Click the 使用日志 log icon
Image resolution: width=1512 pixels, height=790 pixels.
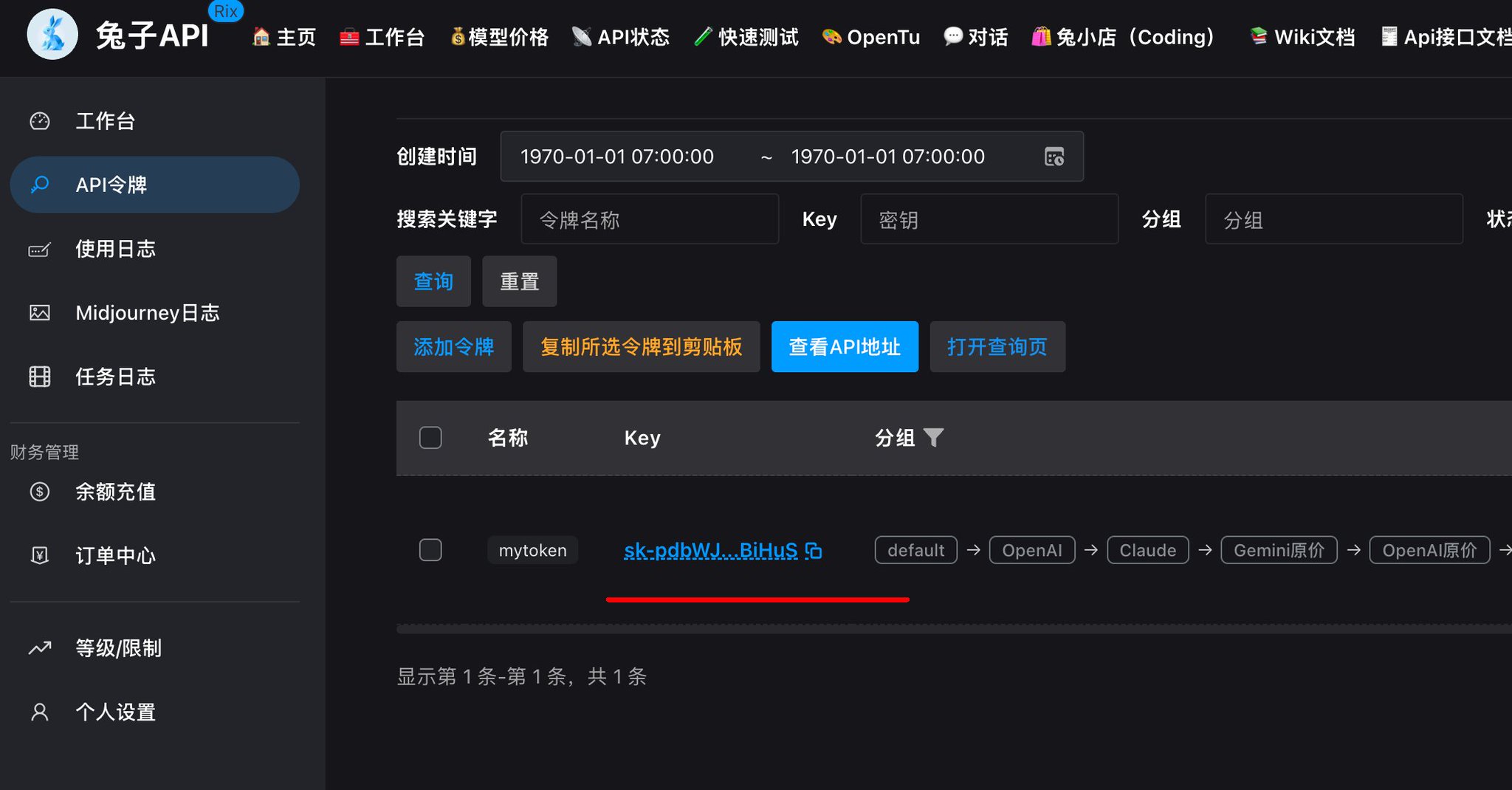pos(40,249)
